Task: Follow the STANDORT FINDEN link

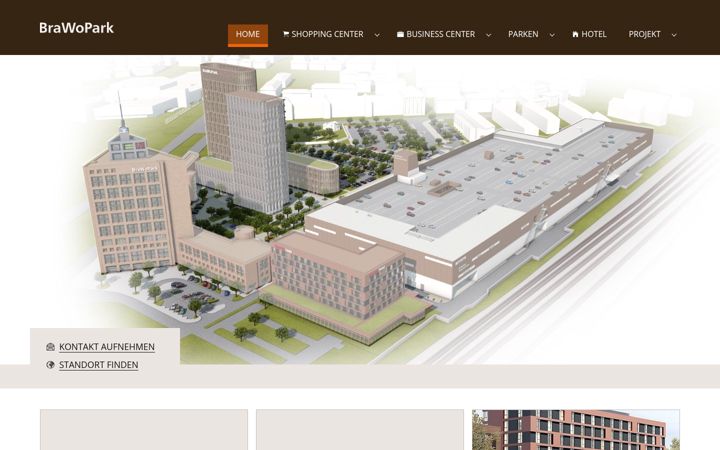Action: [98, 365]
